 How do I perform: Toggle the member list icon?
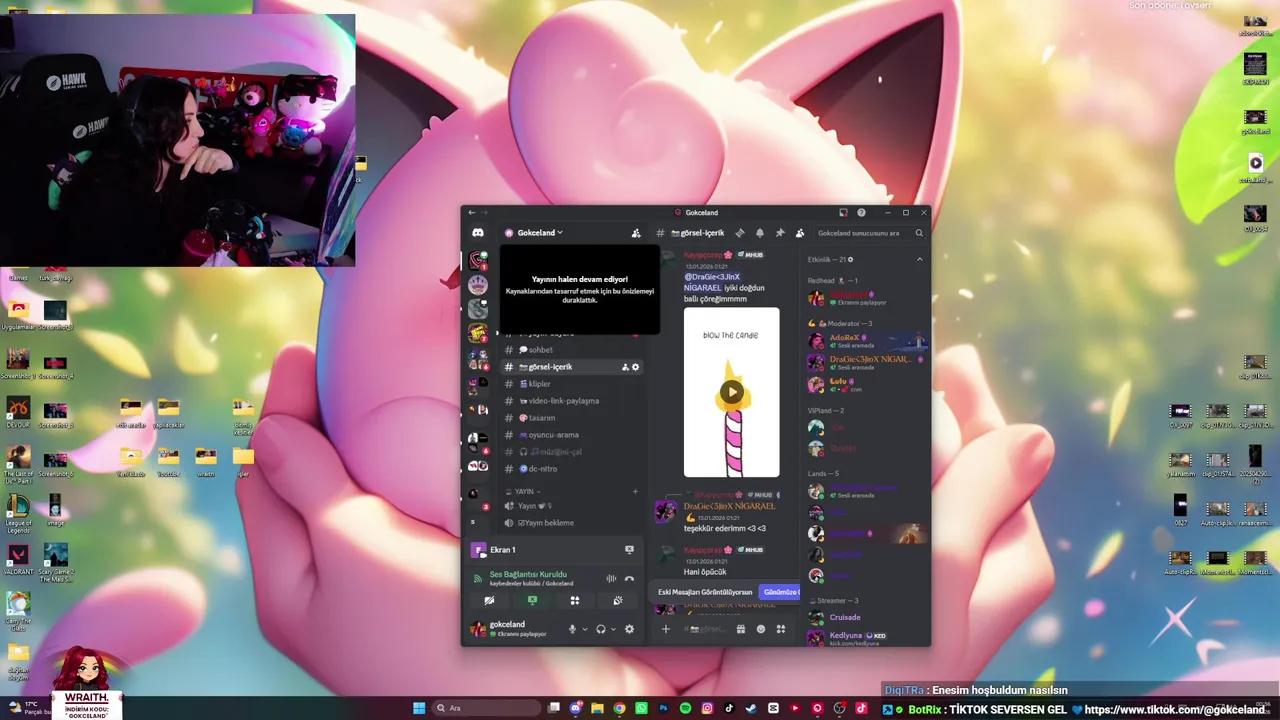[x=799, y=233]
